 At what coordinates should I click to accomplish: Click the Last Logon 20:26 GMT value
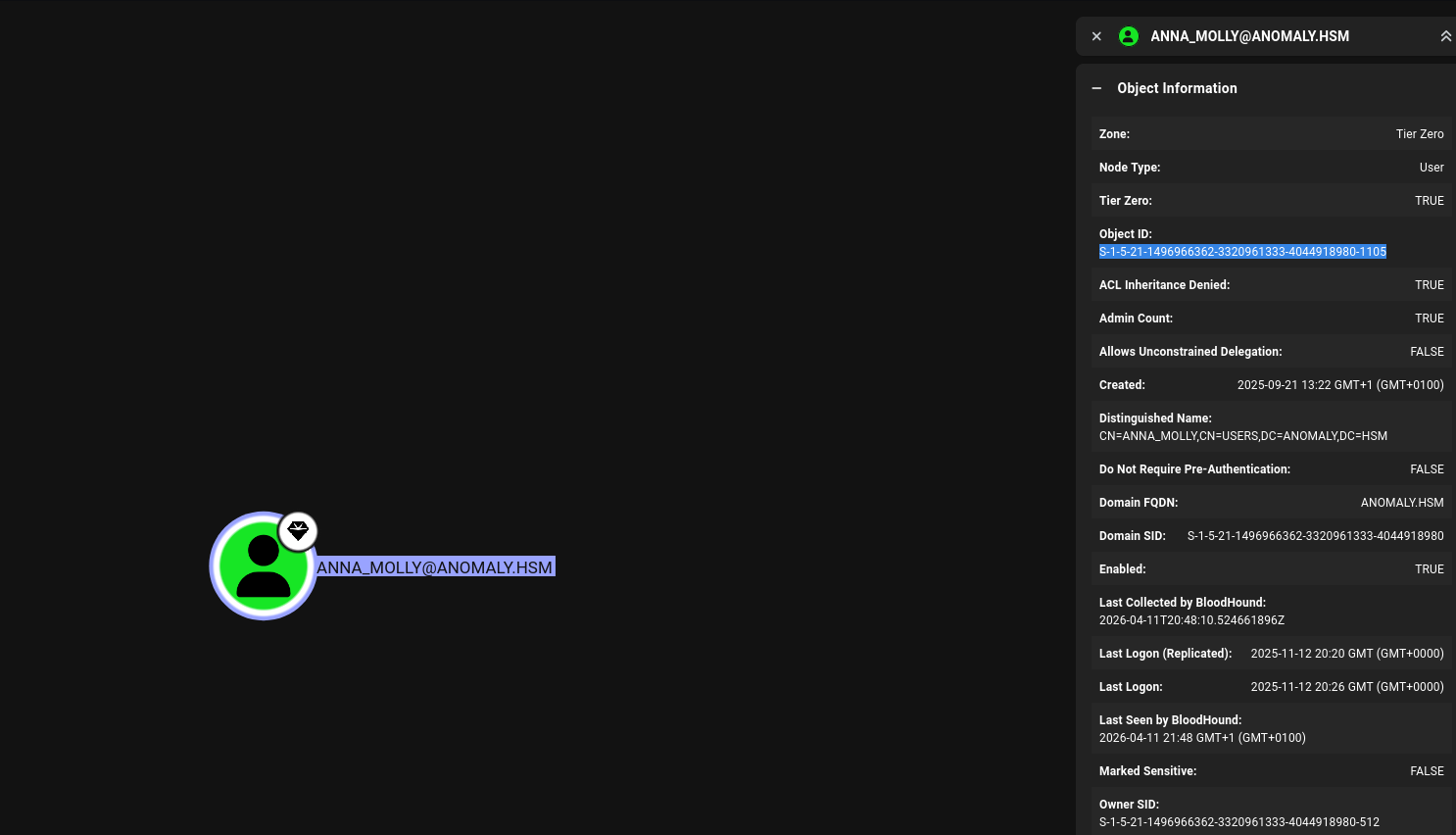1347,687
